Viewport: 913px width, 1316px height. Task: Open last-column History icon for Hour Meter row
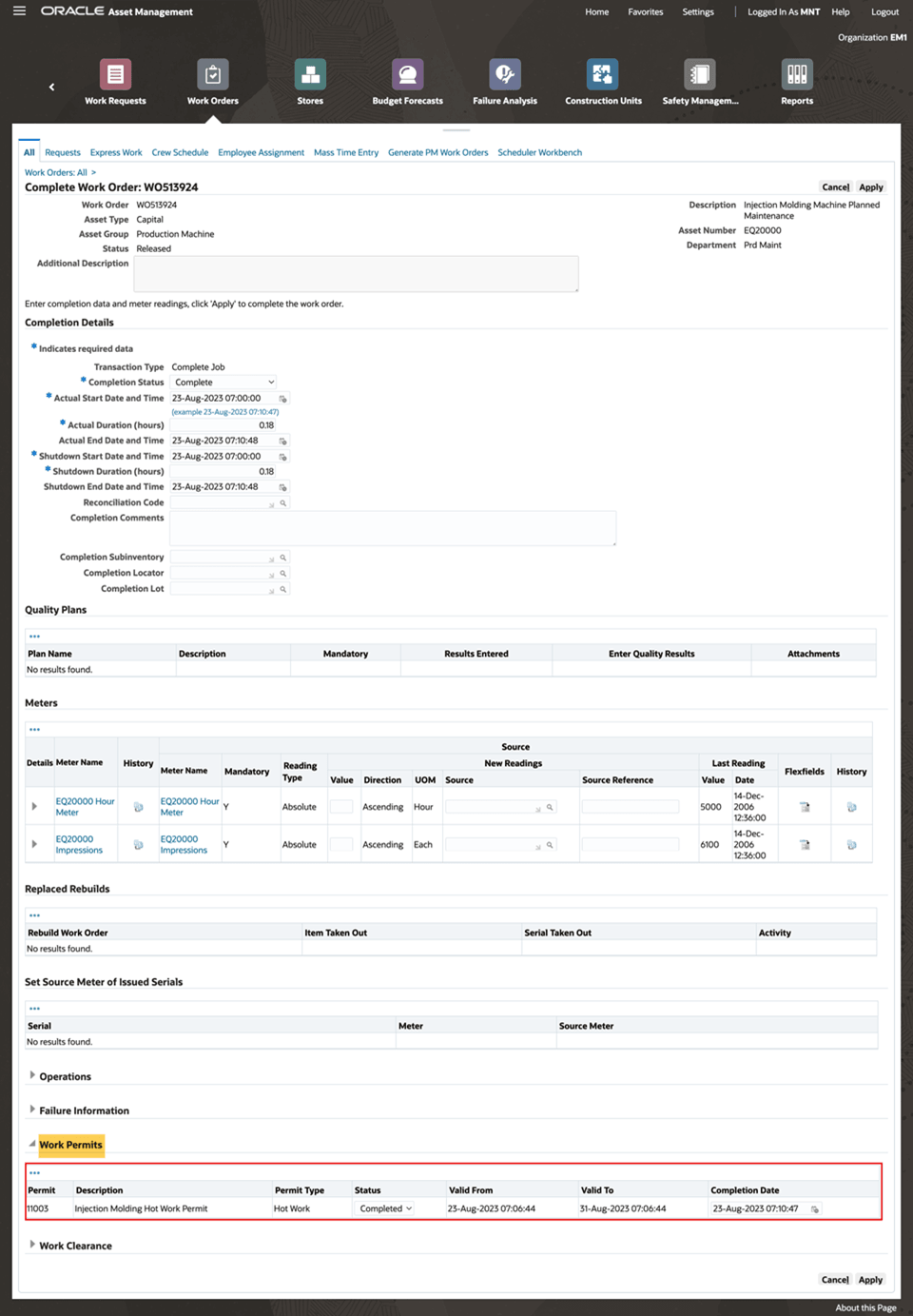pos(851,807)
